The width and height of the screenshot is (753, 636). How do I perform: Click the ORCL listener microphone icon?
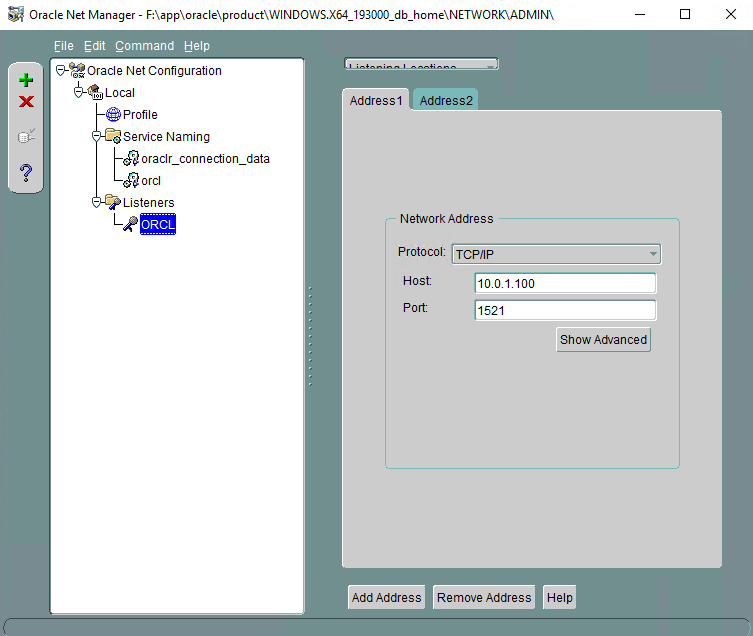click(131, 224)
